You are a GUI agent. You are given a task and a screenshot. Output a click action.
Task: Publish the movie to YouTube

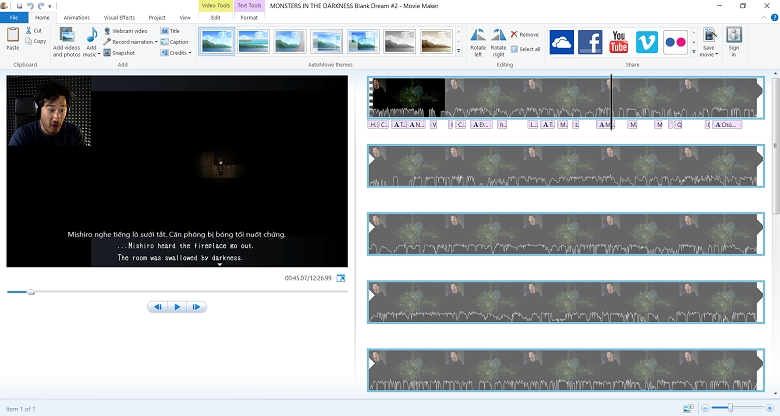[618, 42]
